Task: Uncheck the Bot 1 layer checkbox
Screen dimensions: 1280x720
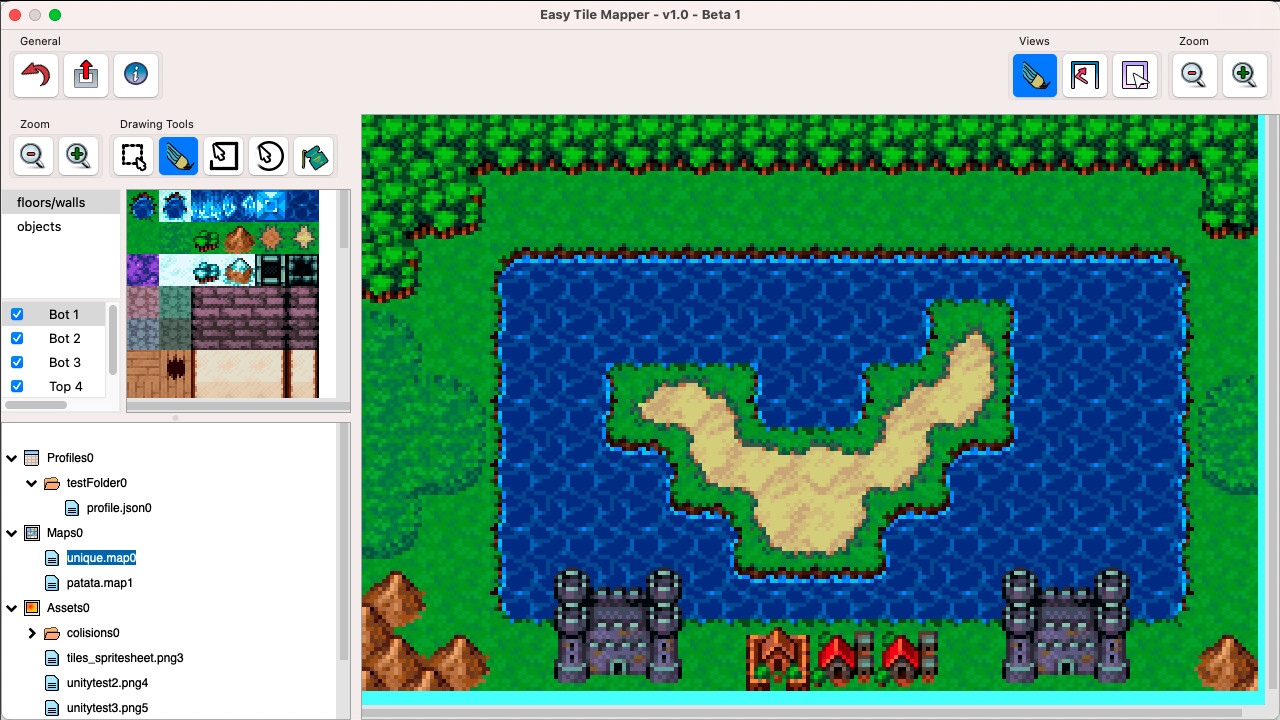Action: [17, 313]
